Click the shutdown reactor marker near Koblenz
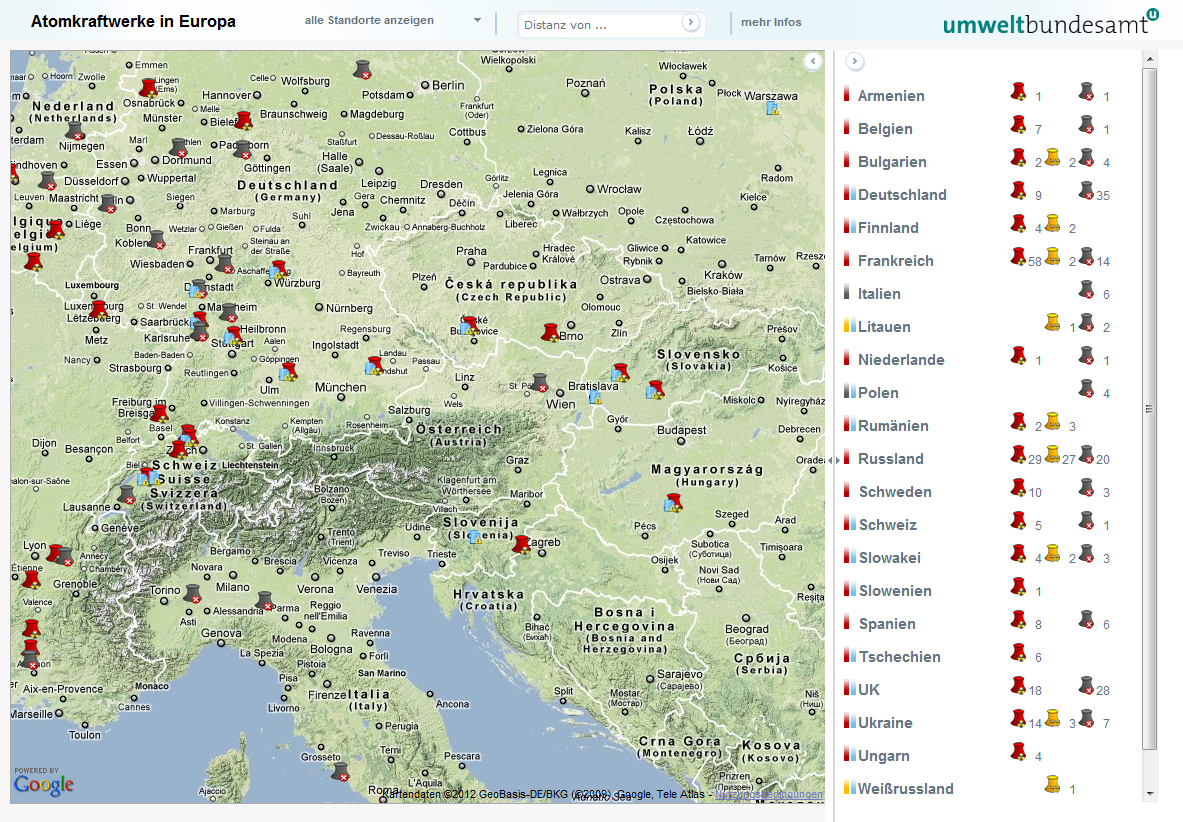 coord(157,240)
